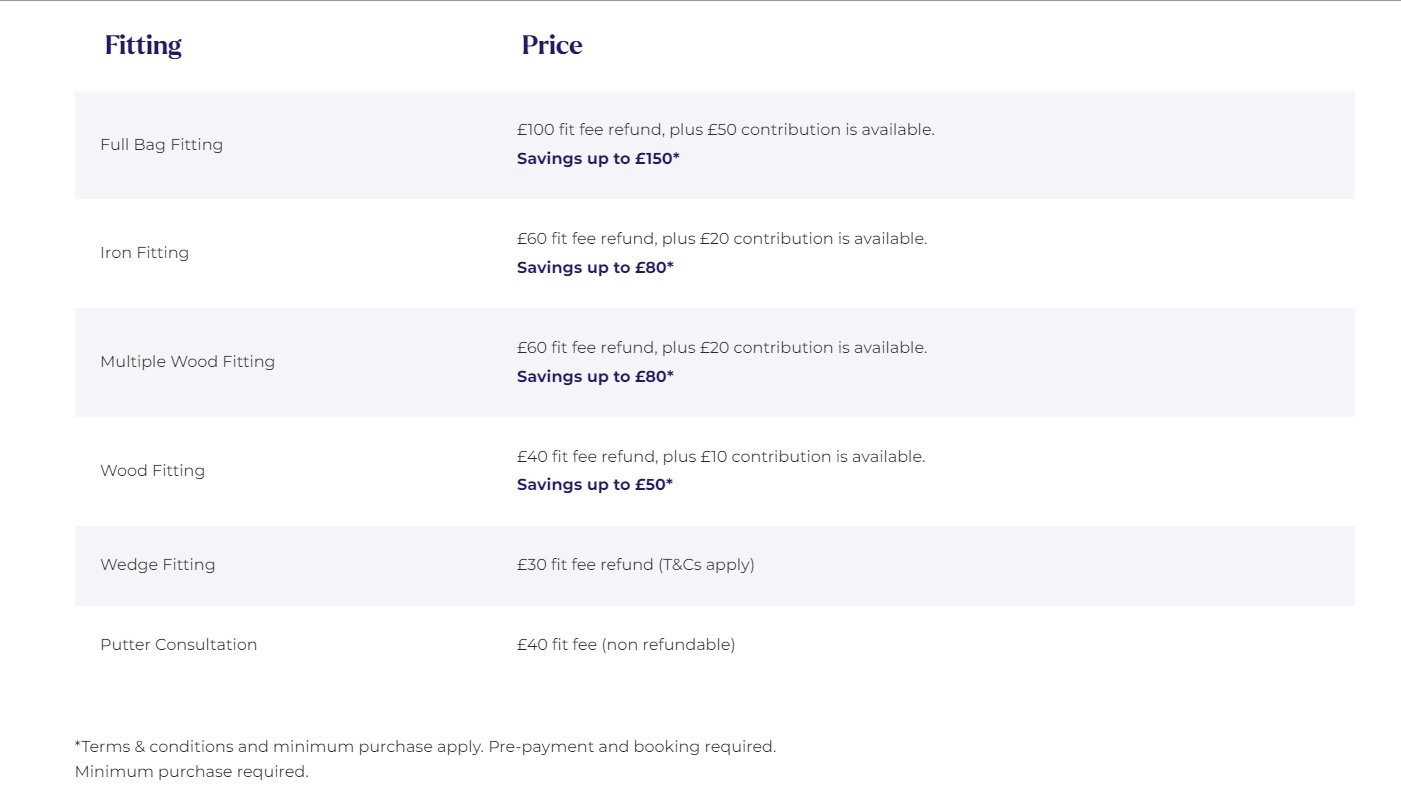Image resolution: width=1401 pixels, height=786 pixels.
Task: Select the Full Bag Fitting row label
Action: point(161,145)
